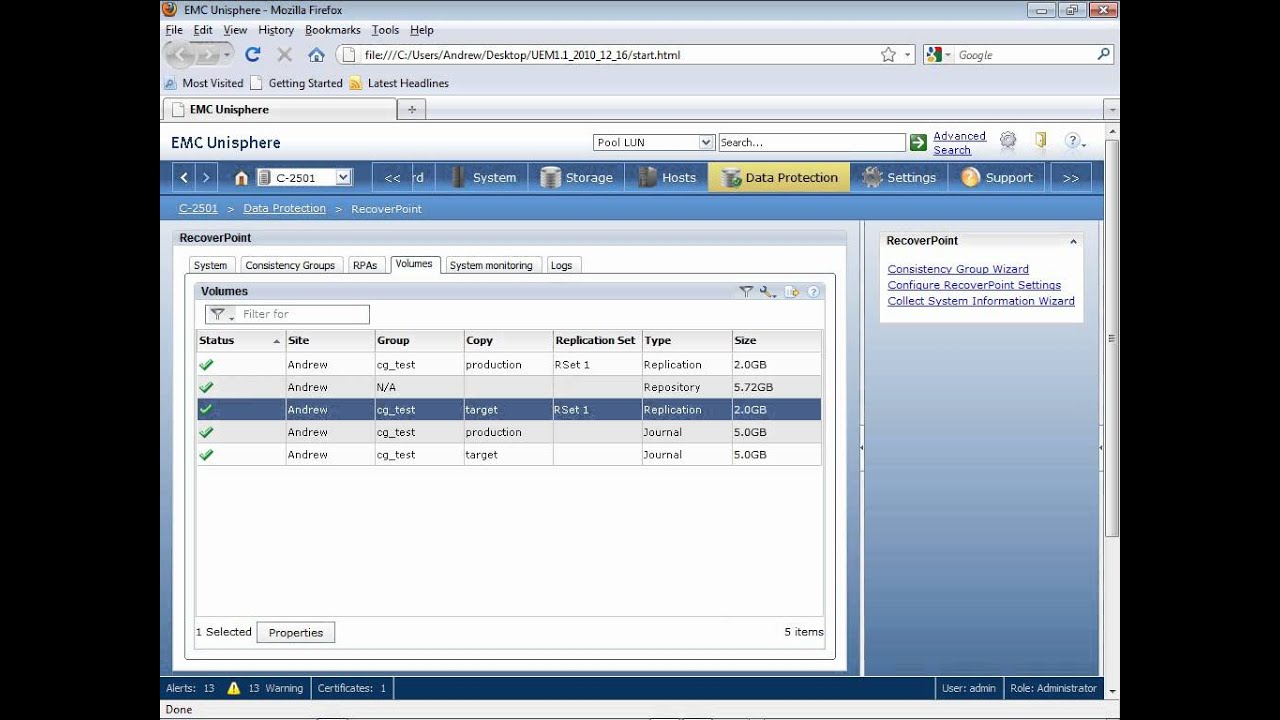The image size is (1280, 720).
Task: Open the list all tabs dropdown
Action: point(1111,109)
